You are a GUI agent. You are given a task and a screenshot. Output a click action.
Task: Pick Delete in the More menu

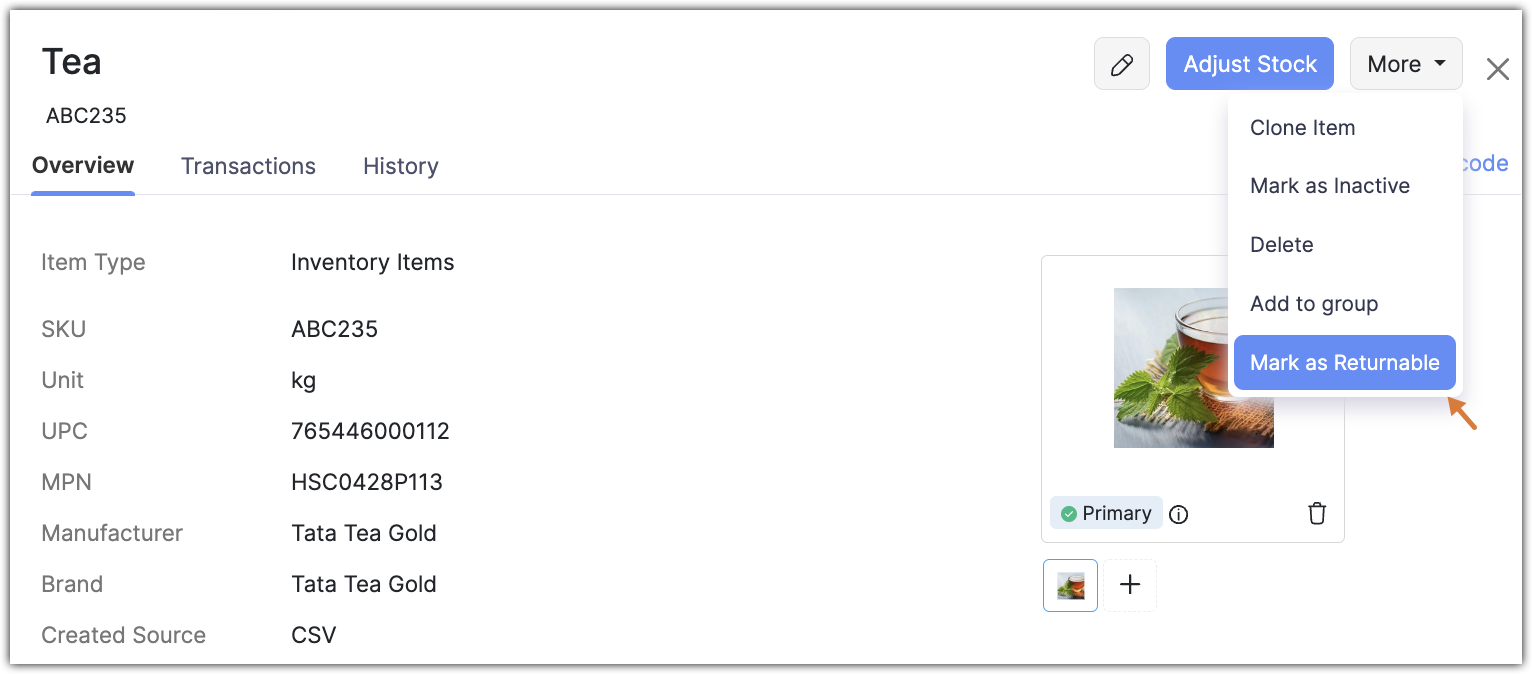pyautogui.click(x=1281, y=245)
